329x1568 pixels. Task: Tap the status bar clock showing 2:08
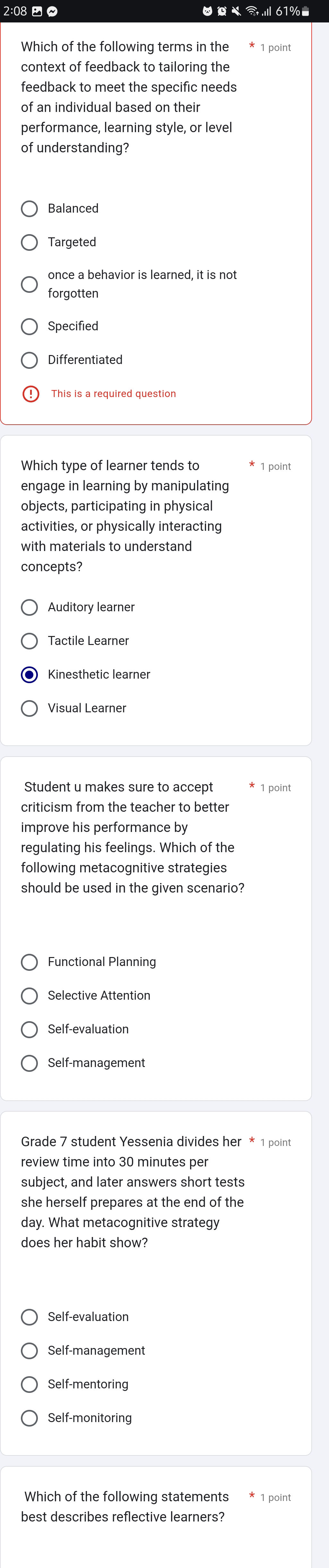coord(15,12)
